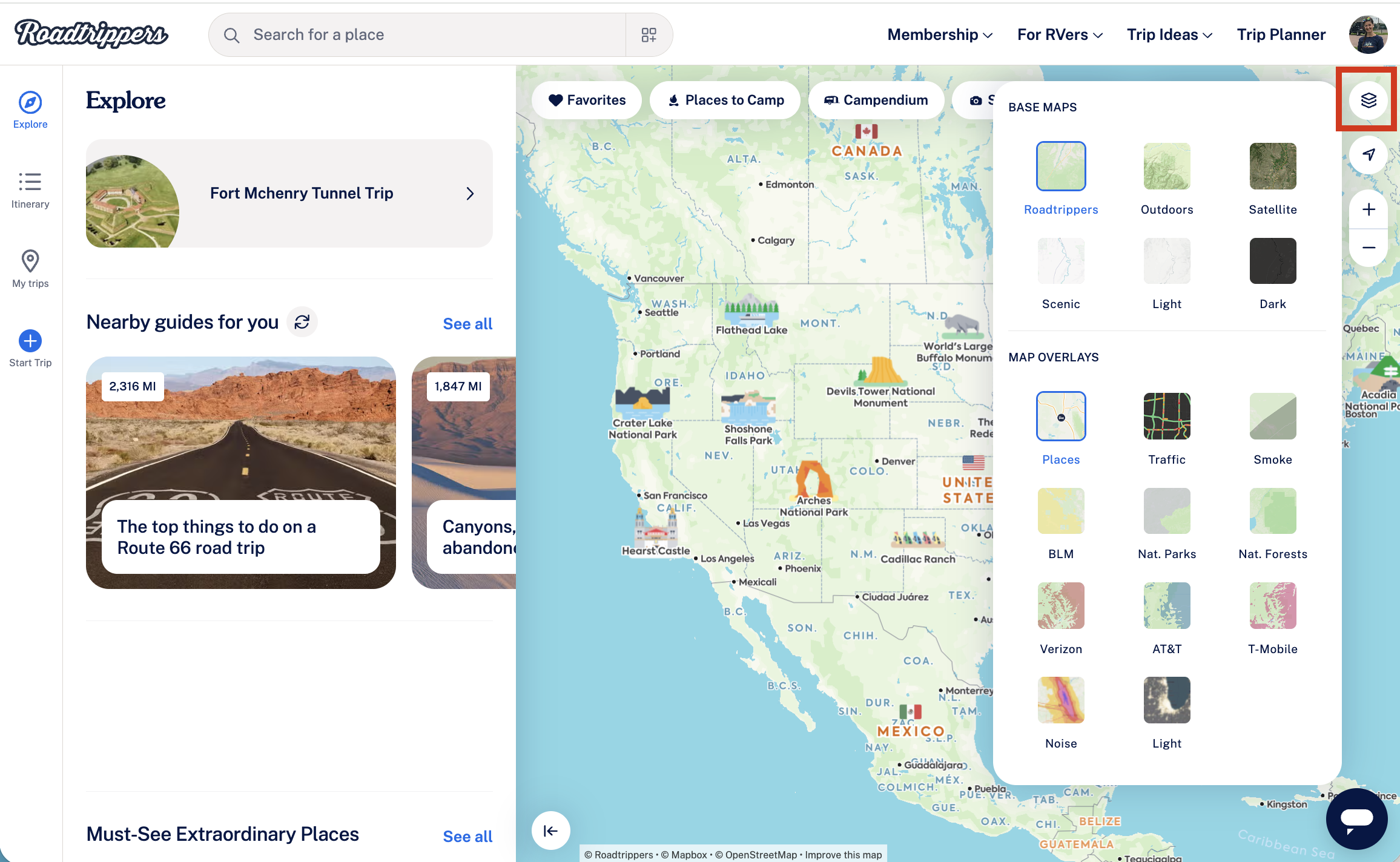Expand Membership dropdown menu
The width and height of the screenshot is (1400, 862).
point(940,35)
